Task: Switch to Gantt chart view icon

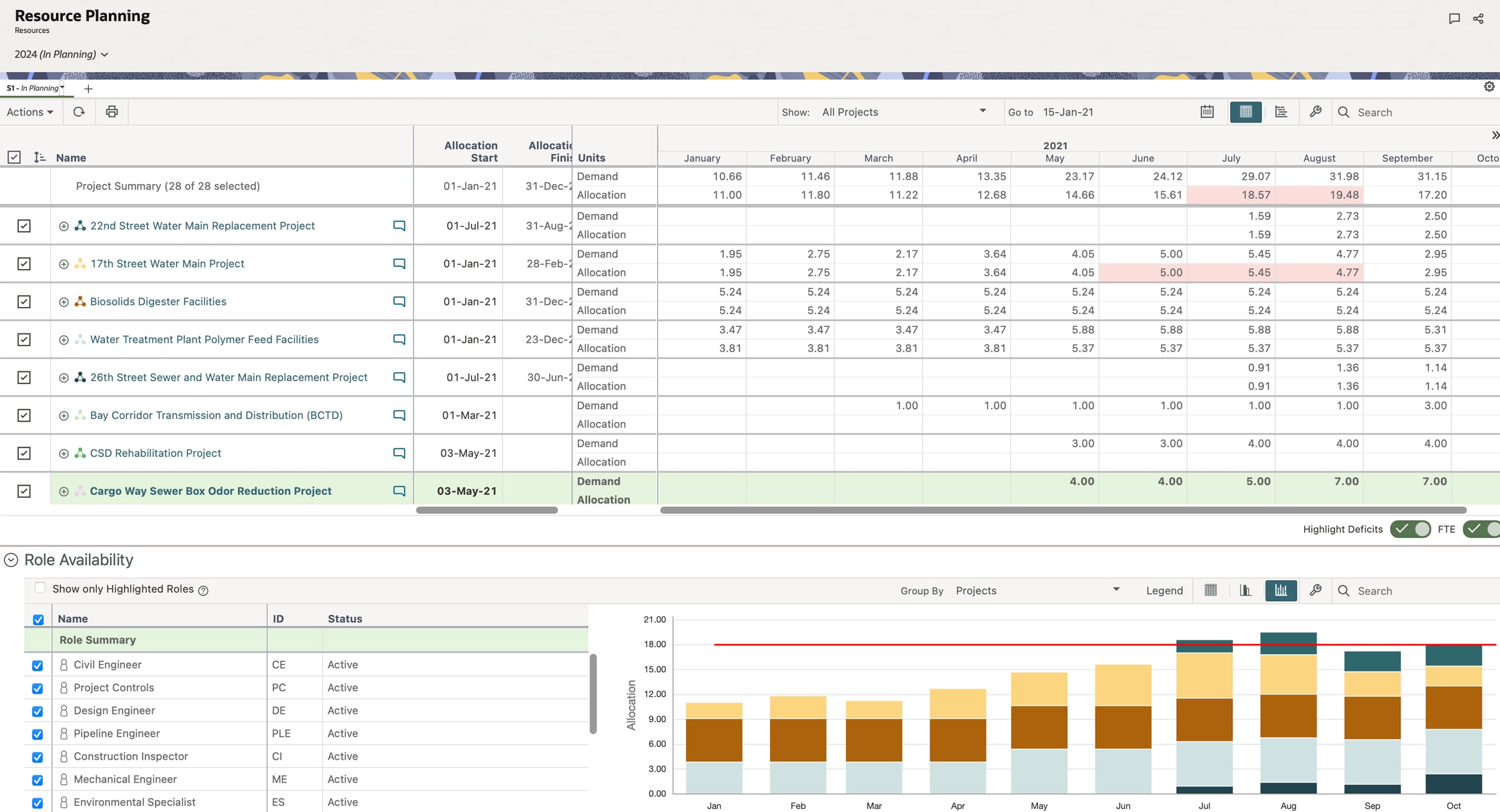Action: [x=1281, y=112]
